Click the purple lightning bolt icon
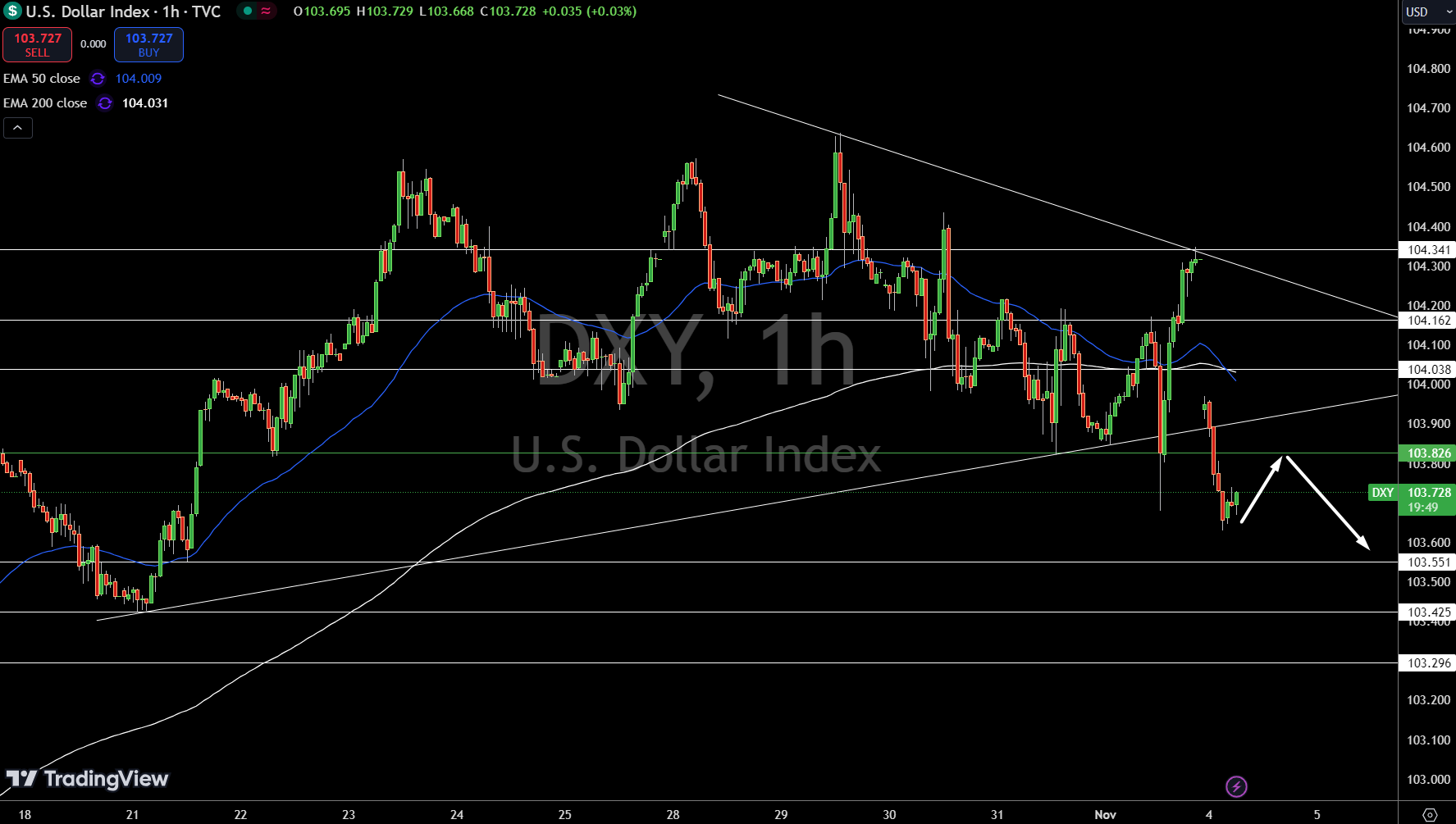 1236,787
